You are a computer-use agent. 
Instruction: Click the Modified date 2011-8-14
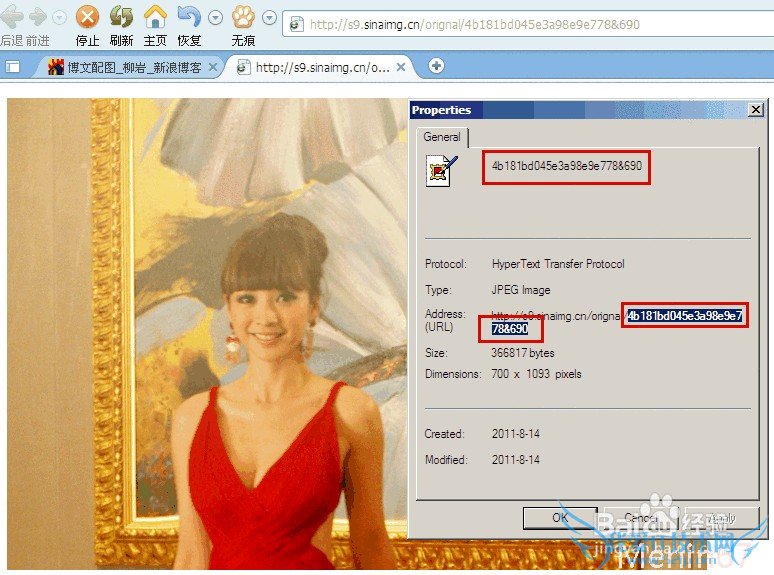(516, 460)
